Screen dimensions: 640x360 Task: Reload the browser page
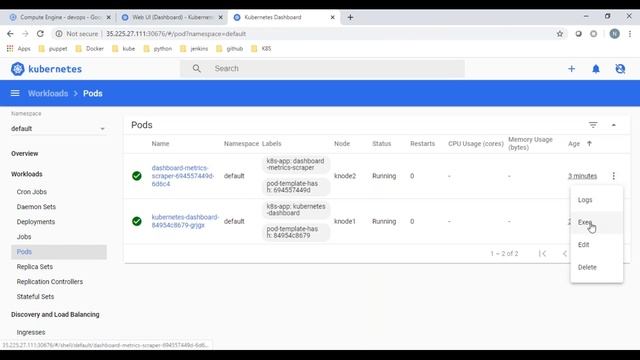40,34
